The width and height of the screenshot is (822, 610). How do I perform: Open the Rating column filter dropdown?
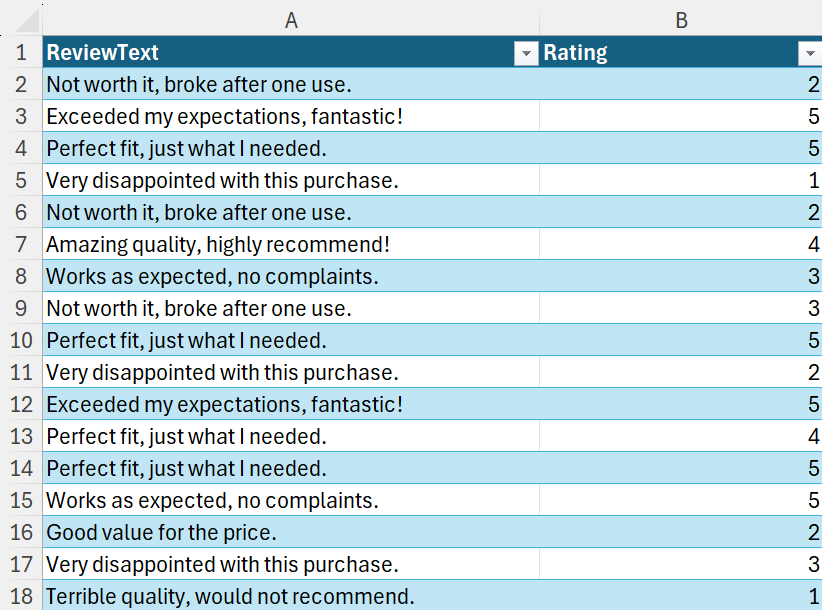[810, 53]
